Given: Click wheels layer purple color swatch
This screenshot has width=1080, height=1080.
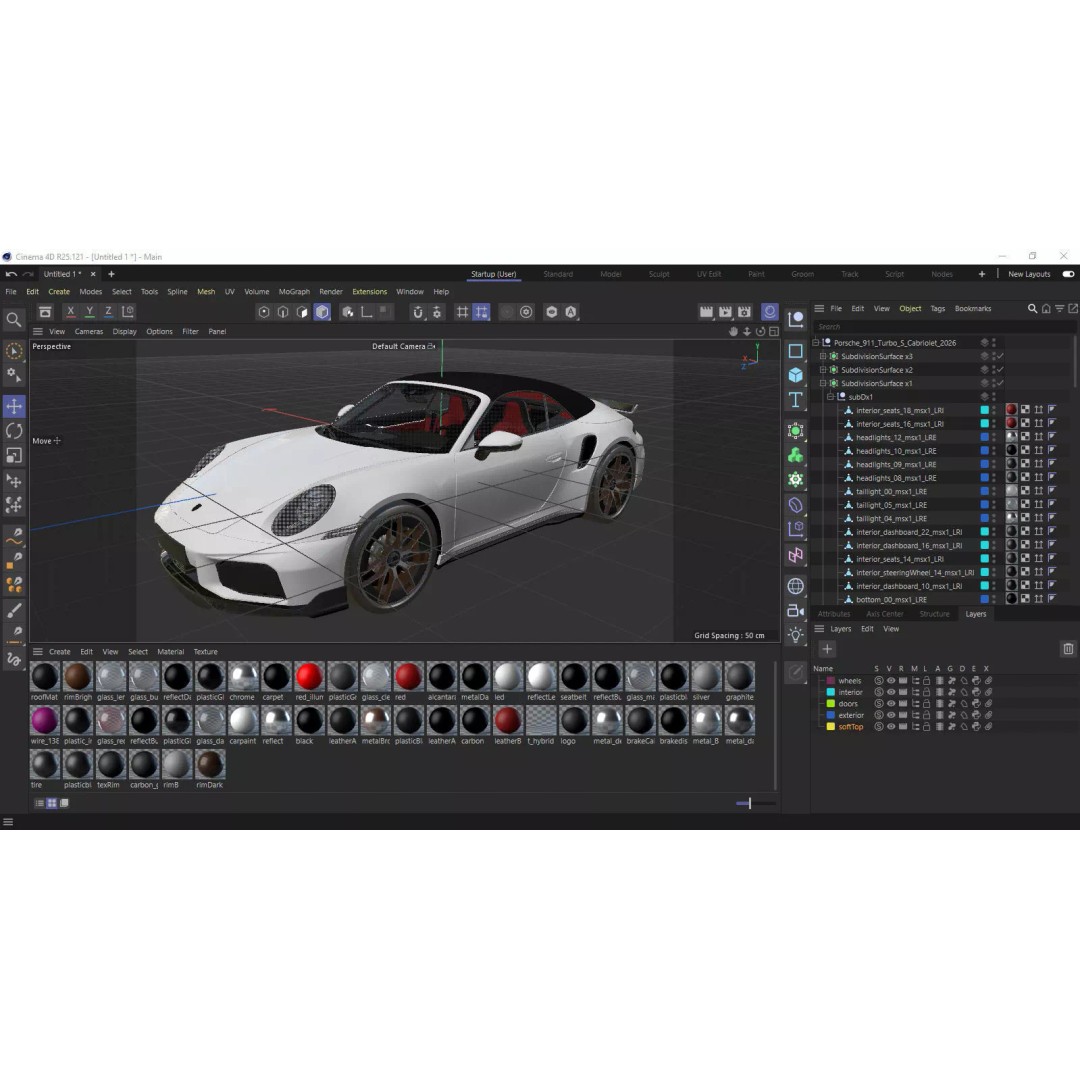Looking at the screenshot, I should 831,681.
